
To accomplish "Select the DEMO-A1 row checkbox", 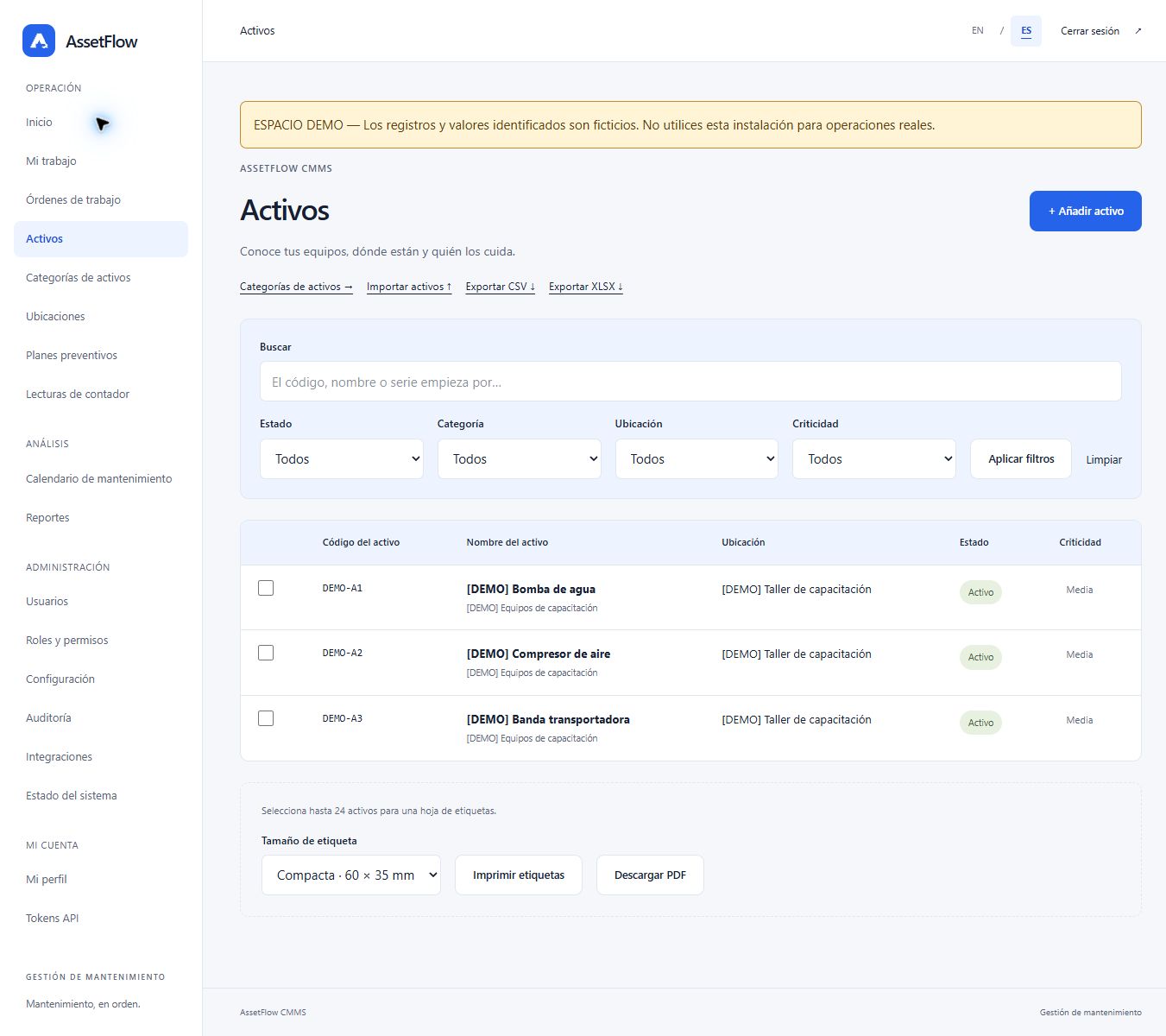I will [x=266, y=588].
